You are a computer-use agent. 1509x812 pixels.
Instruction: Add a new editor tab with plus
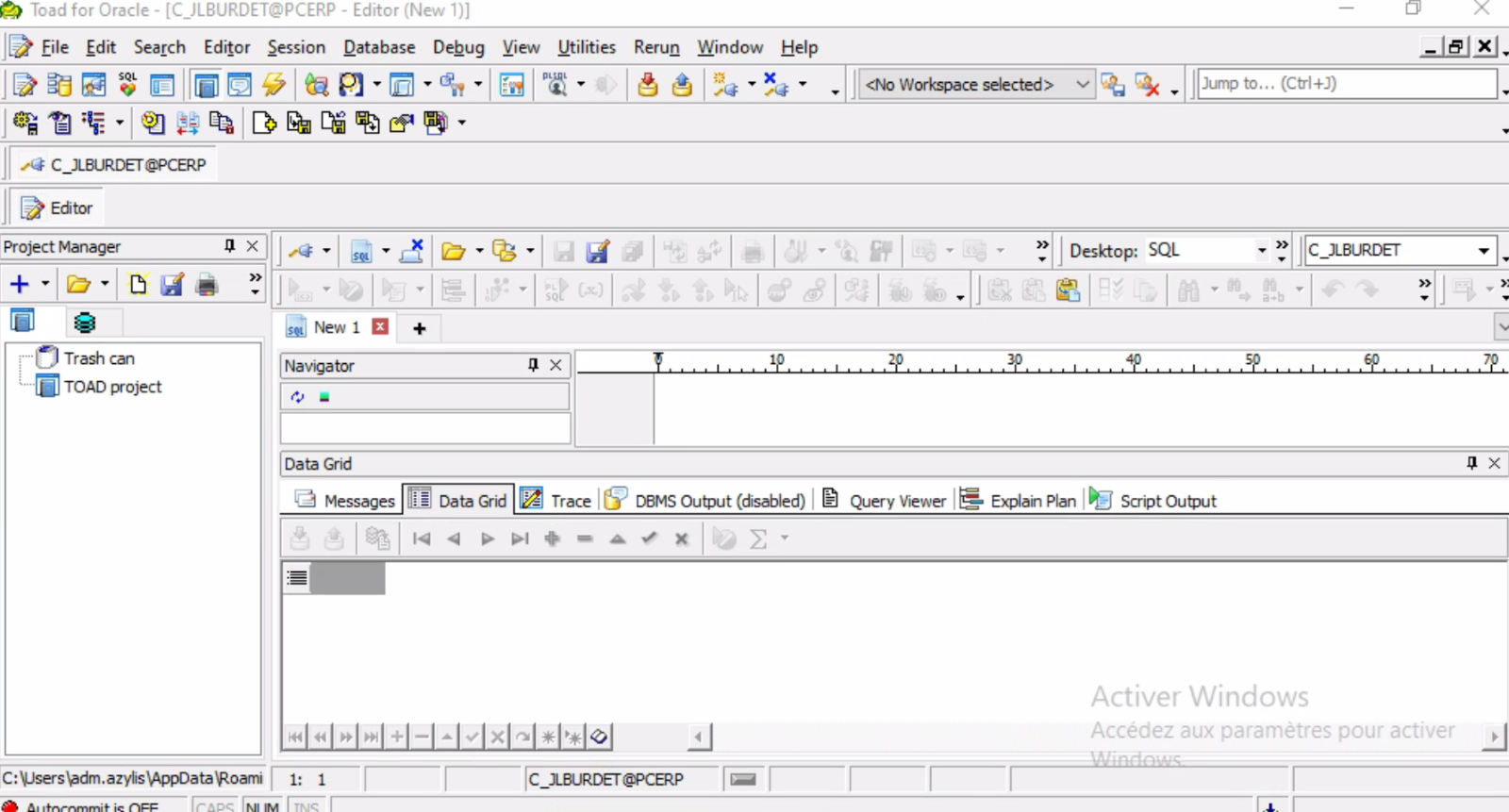pos(420,328)
